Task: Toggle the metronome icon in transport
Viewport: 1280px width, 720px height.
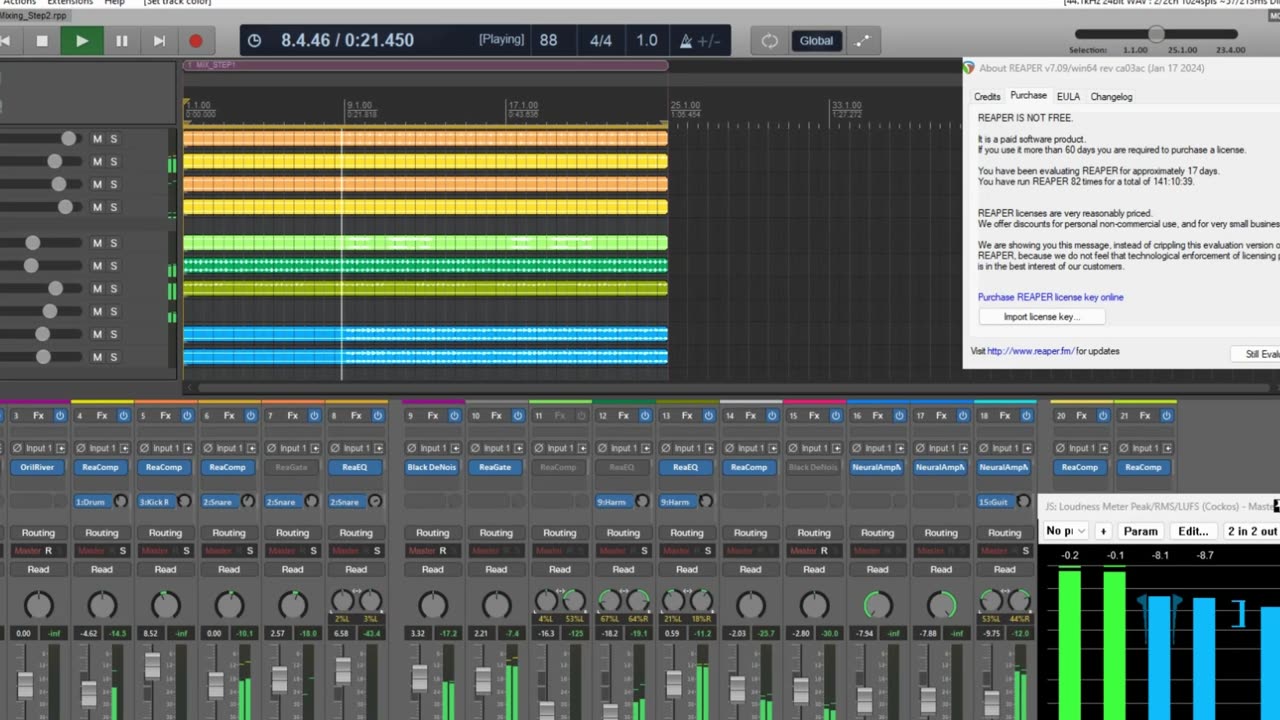Action: tap(687, 41)
